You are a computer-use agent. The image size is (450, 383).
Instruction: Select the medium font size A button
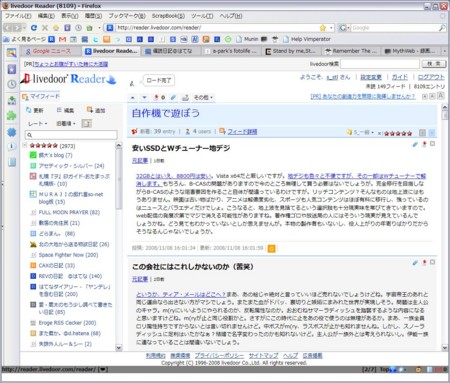(x=432, y=96)
